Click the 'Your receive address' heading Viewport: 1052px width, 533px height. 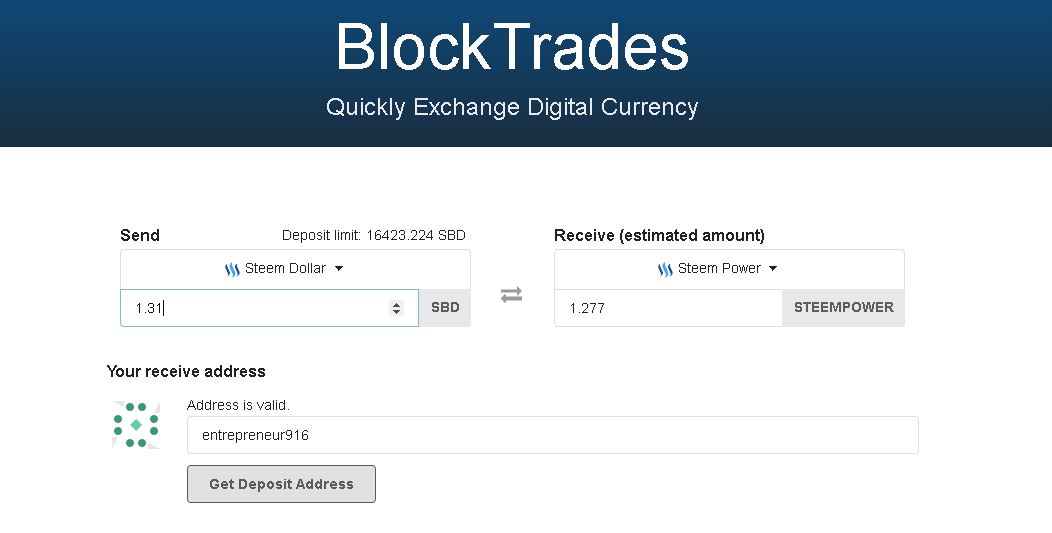(186, 371)
